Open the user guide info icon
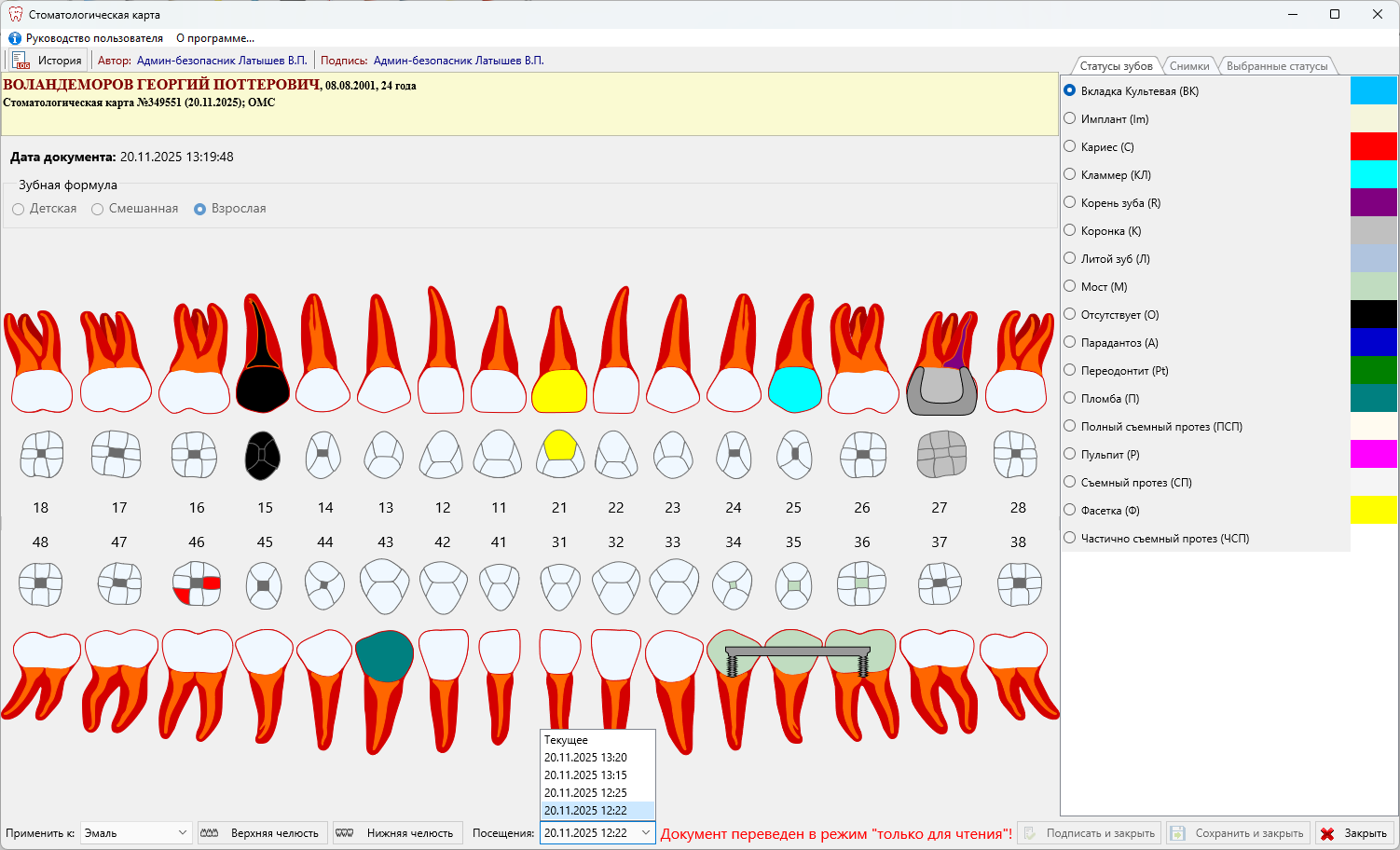 pyautogui.click(x=15, y=38)
